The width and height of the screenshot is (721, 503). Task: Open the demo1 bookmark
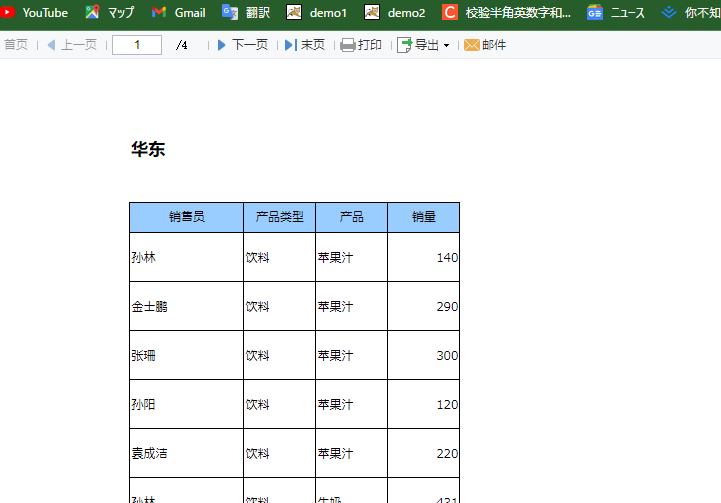click(316, 12)
